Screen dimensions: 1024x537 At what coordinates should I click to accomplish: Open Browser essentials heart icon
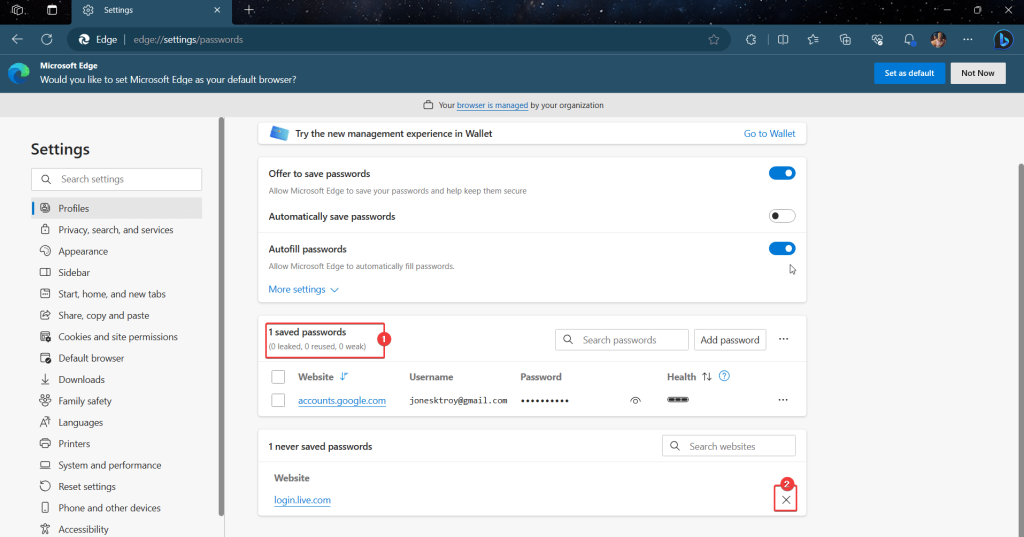(x=877, y=40)
